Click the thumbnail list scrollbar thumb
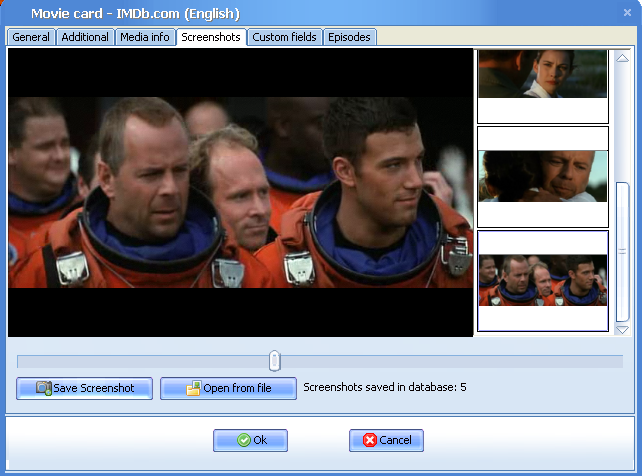The height and width of the screenshot is (476, 642). tap(622, 252)
